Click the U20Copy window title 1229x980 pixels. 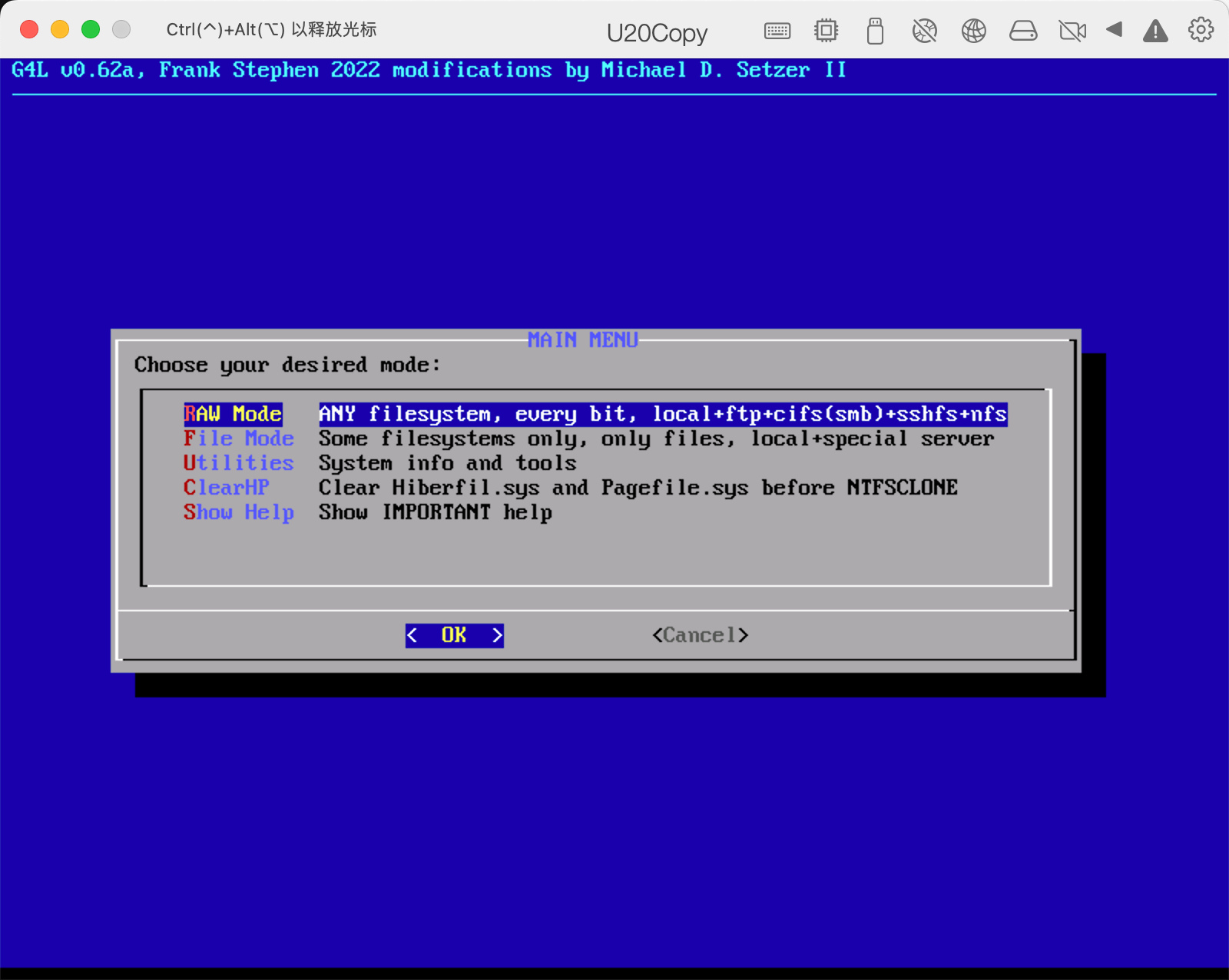657,33
